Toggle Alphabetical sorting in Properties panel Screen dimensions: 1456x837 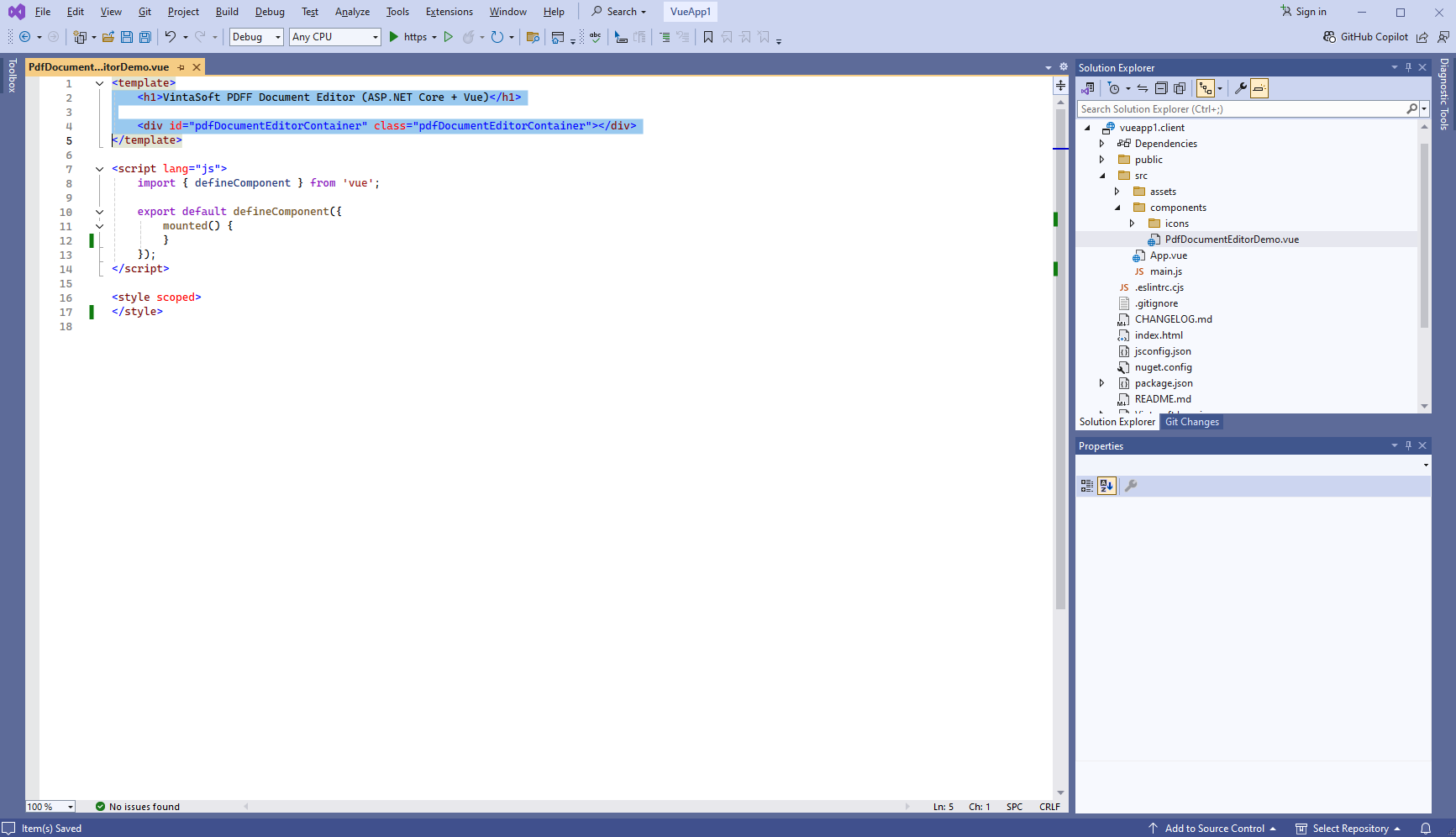tap(1106, 486)
